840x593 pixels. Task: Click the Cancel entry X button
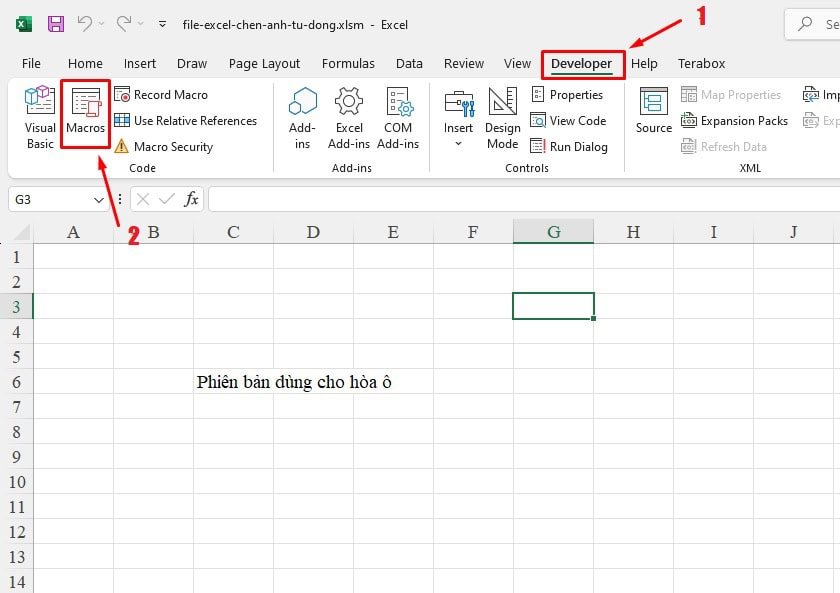click(x=142, y=200)
